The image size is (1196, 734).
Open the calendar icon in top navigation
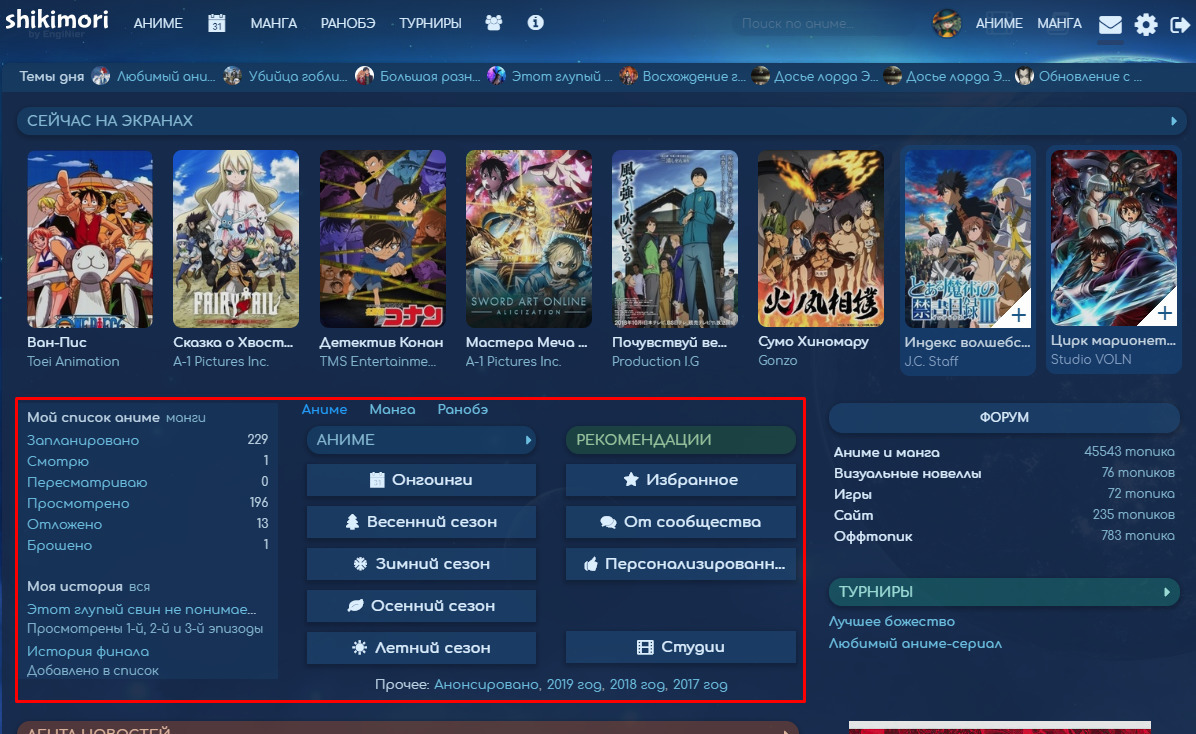click(x=217, y=23)
